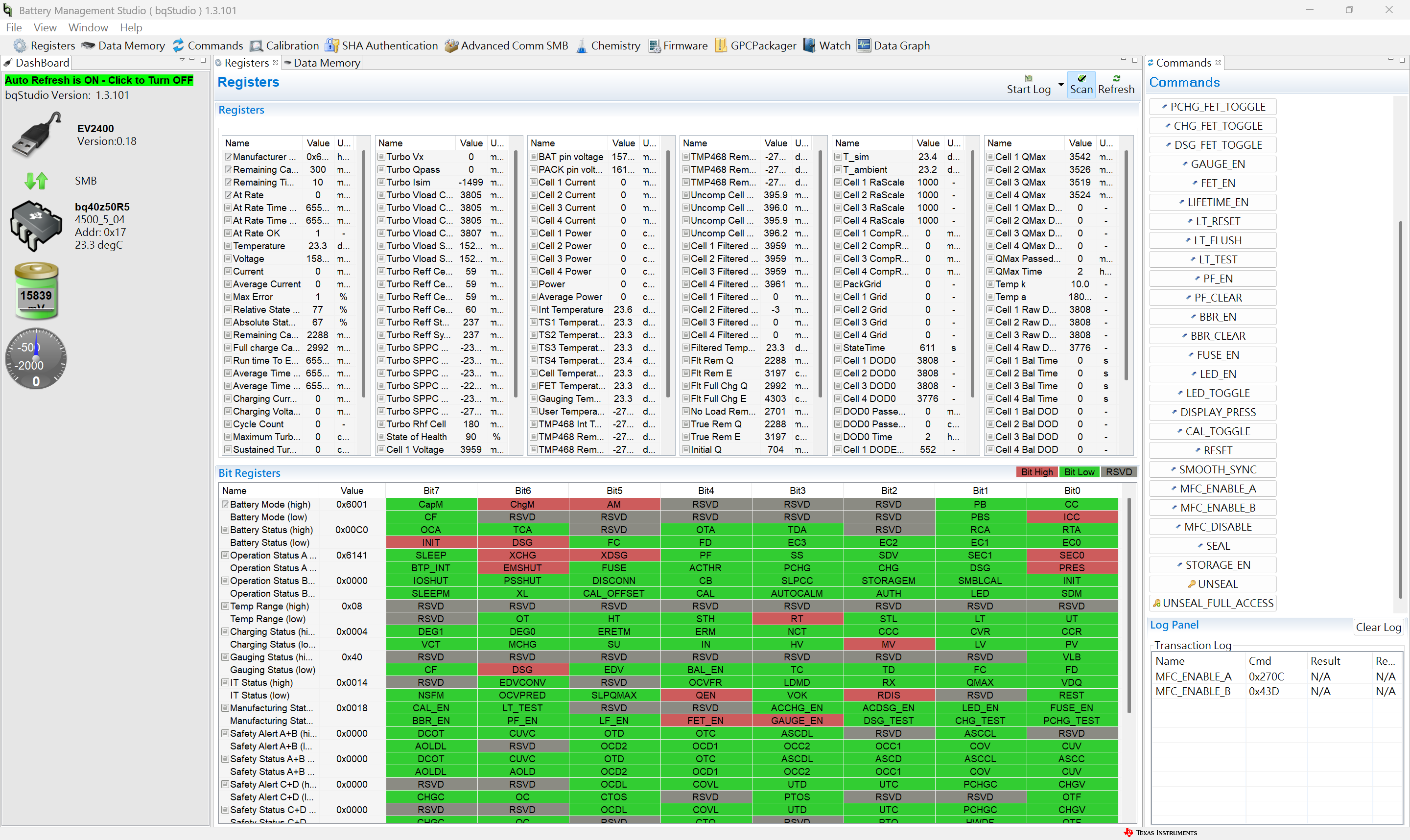Viewport: 1410px width, 840px height.
Task: Tick the checkbox beside the Voltage register
Action: pyautogui.click(x=228, y=258)
